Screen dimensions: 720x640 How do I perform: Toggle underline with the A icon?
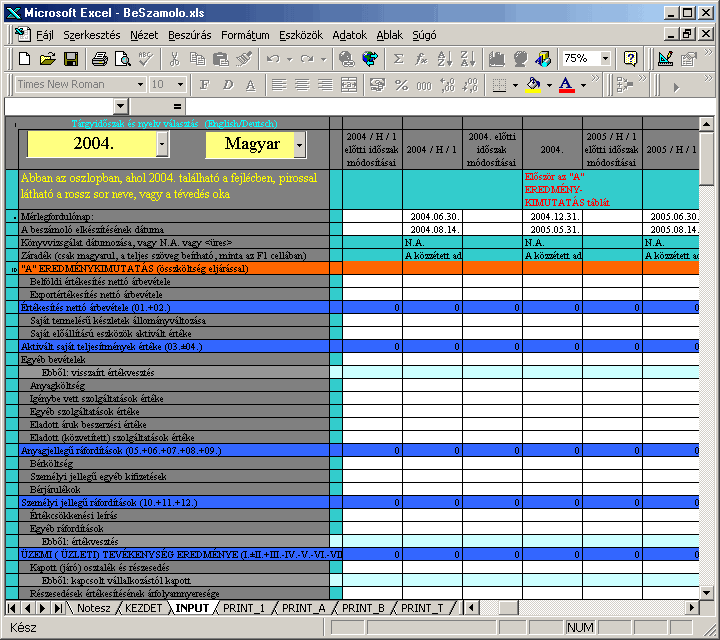[x=250, y=85]
